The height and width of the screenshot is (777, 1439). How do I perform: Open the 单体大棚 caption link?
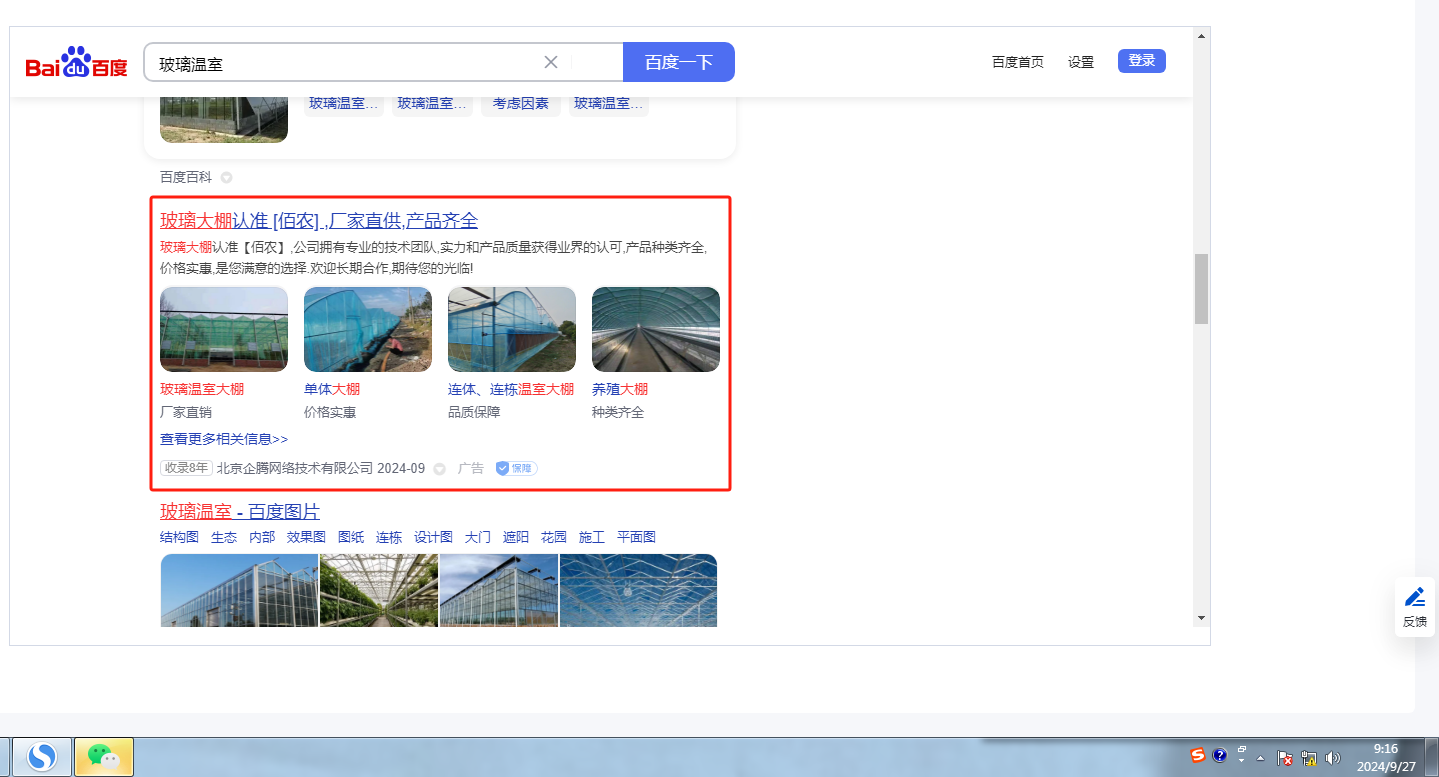(x=332, y=389)
